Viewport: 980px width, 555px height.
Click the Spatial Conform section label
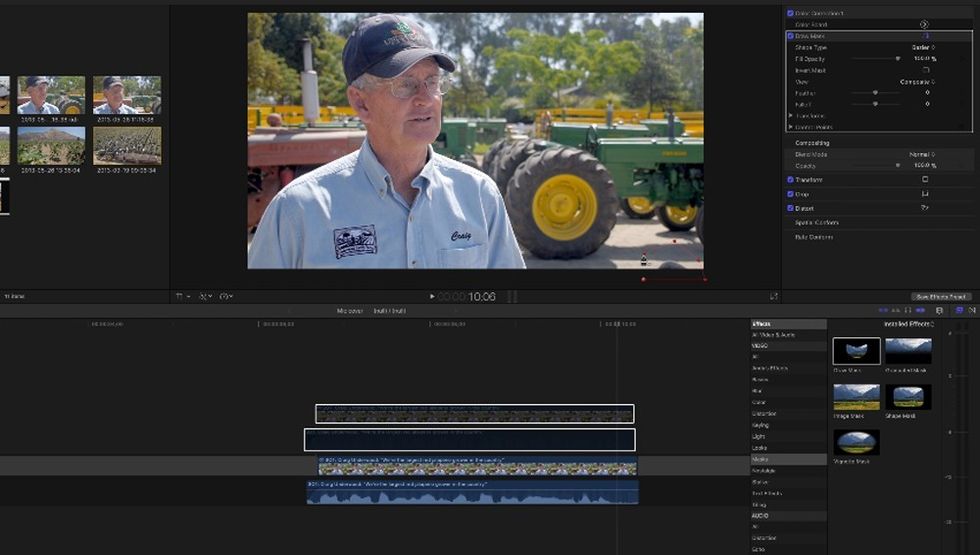816,222
